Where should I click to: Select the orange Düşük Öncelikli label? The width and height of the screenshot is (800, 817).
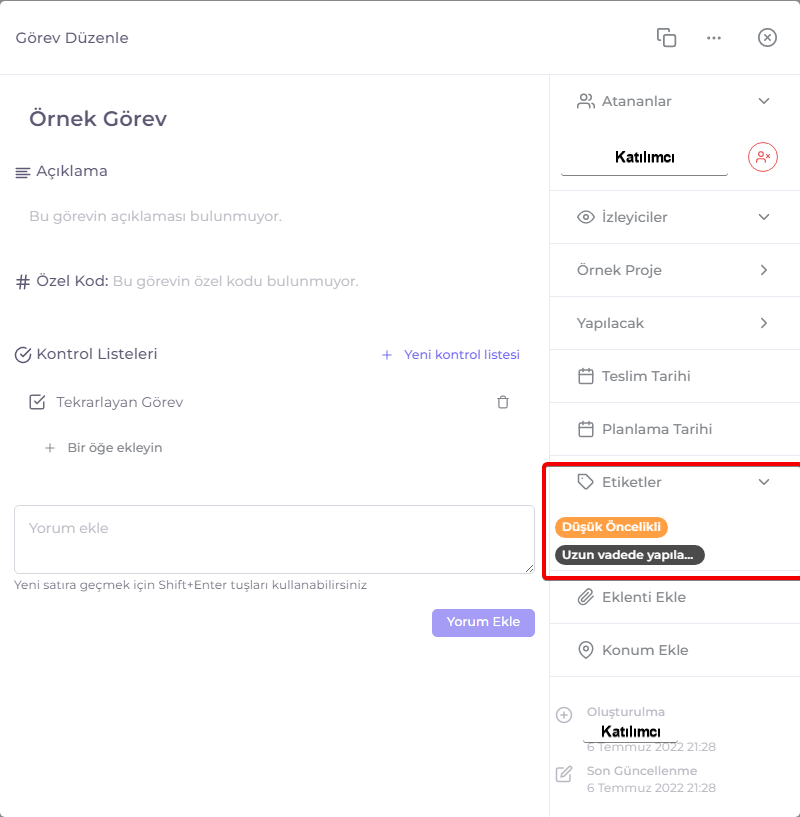tap(611, 527)
